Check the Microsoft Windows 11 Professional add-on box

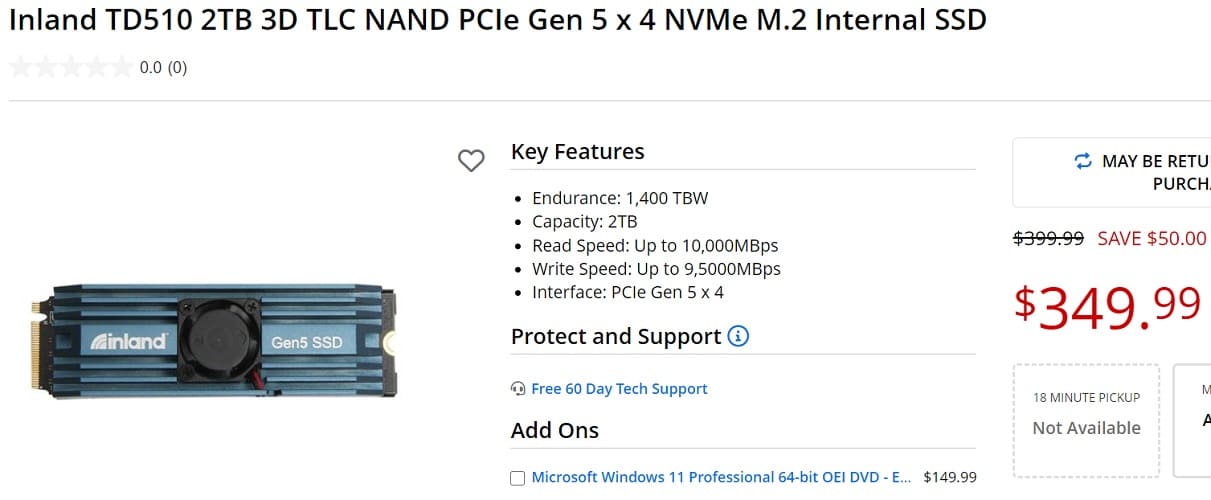(517, 478)
